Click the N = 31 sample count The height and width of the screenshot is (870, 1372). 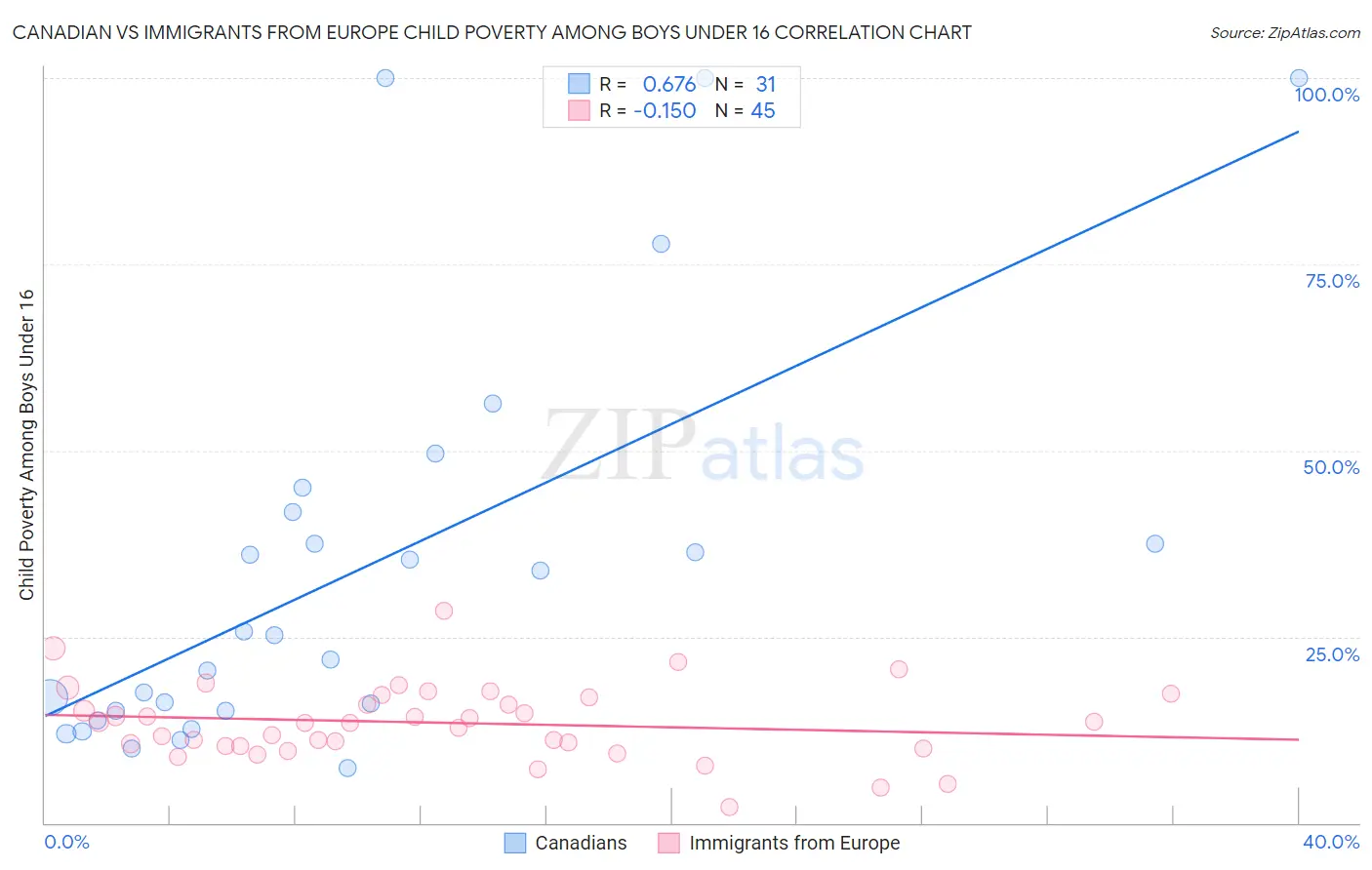(x=746, y=85)
